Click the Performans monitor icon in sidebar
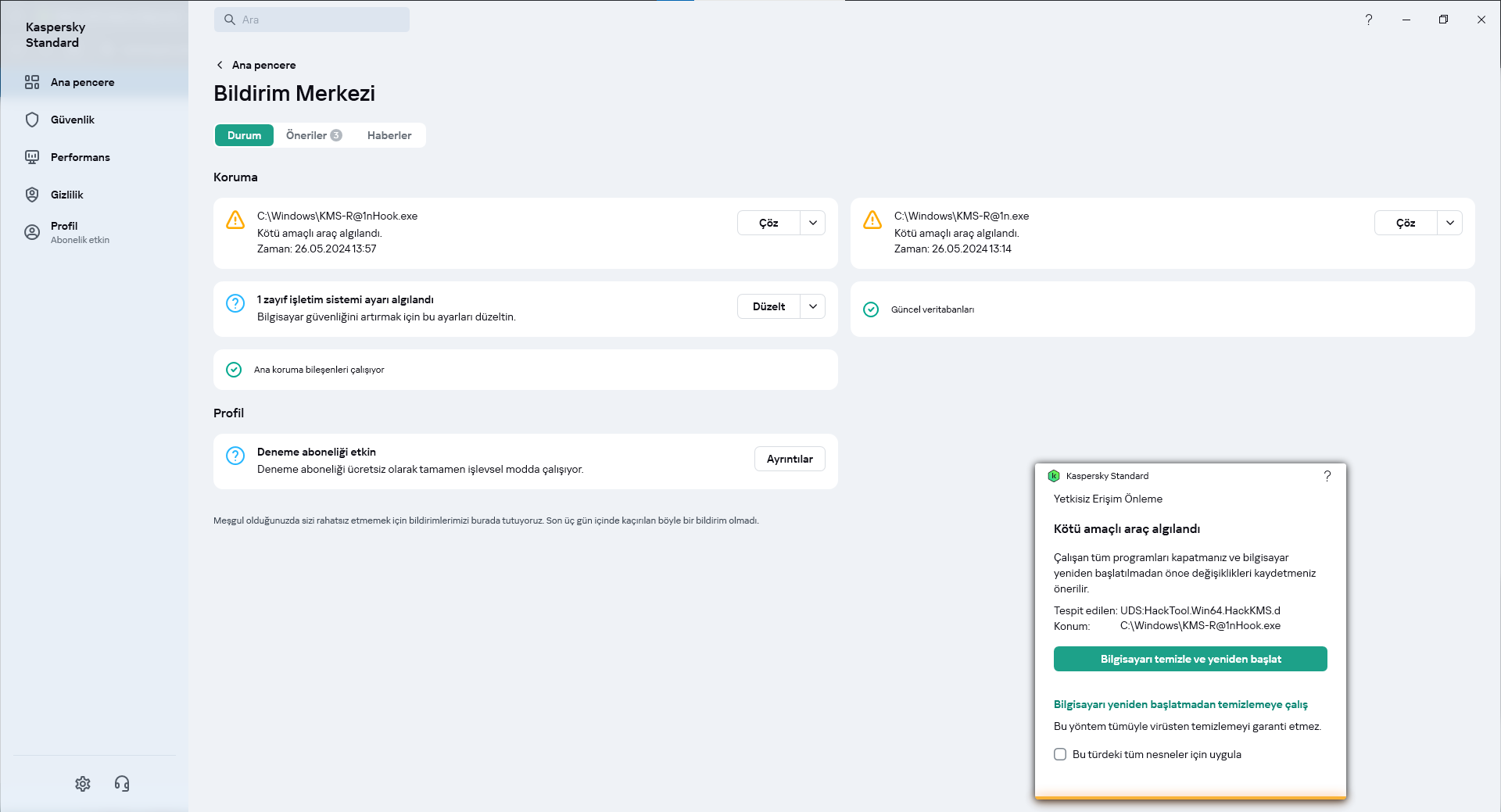Viewport: 1501px width, 812px height. click(x=32, y=157)
